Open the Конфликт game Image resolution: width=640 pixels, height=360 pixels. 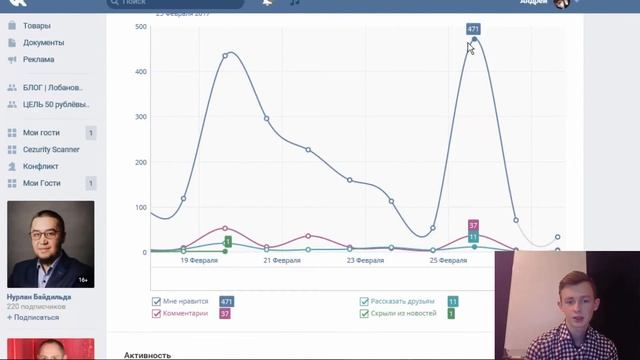tap(40, 166)
